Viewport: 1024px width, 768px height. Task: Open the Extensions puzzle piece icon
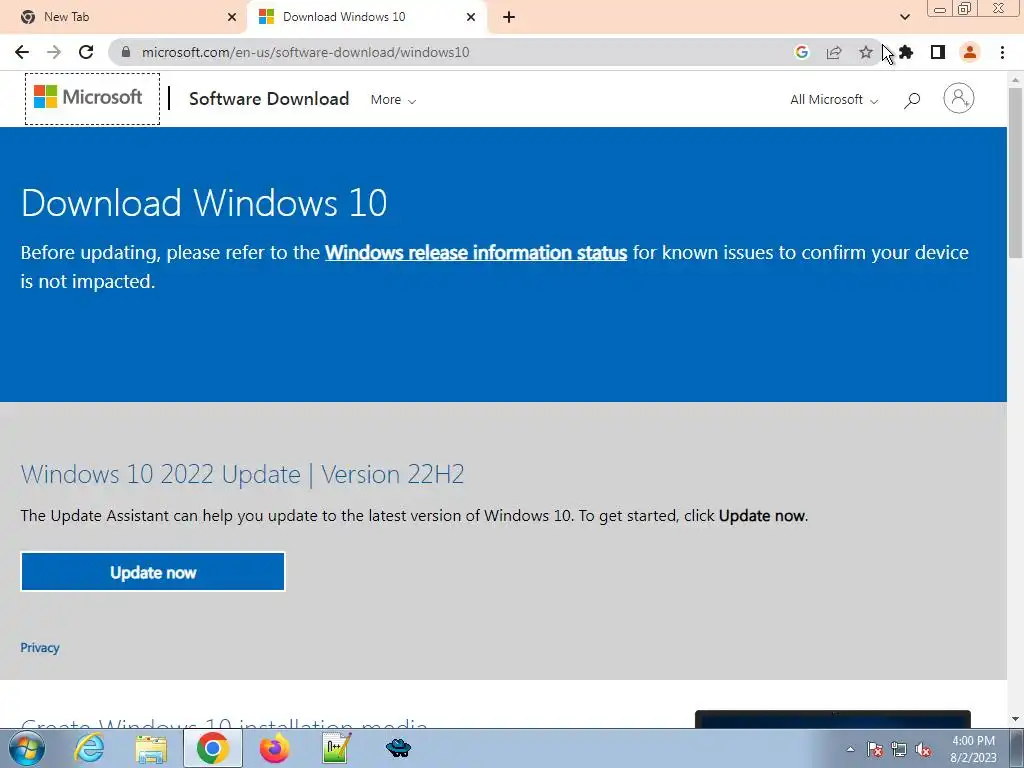pyautogui.click(x=906, y=52)
